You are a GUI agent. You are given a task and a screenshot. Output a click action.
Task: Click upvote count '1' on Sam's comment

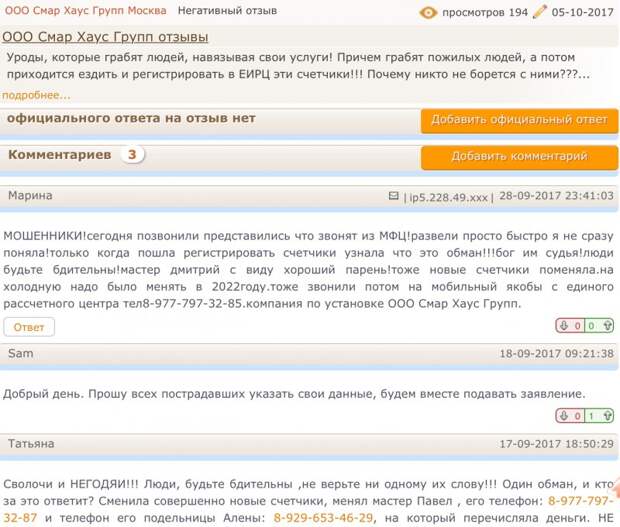[592, 416]
